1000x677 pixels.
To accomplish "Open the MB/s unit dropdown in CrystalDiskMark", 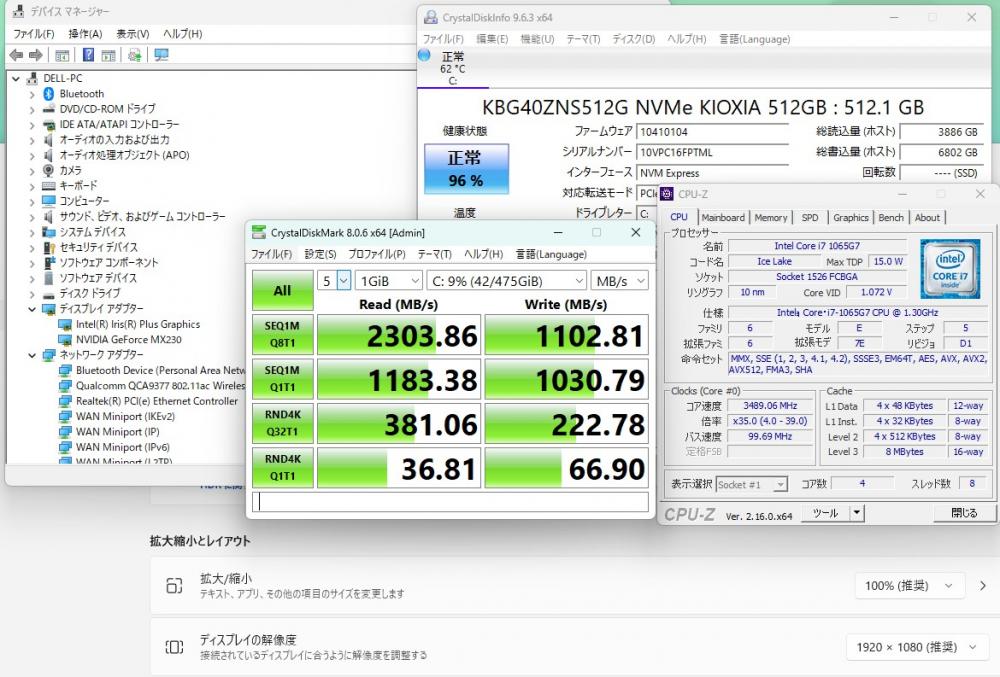I will 619,280.
